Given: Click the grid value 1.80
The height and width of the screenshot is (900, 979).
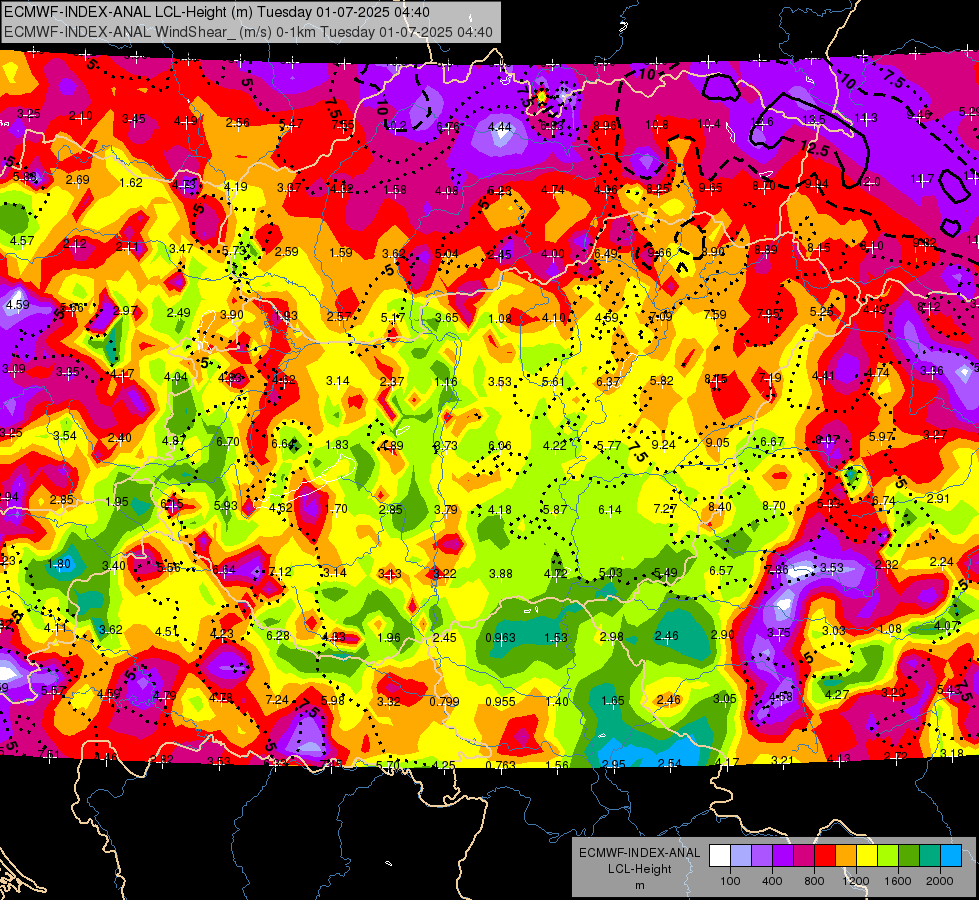Looking at the screenshot, I should pos(59,563).
